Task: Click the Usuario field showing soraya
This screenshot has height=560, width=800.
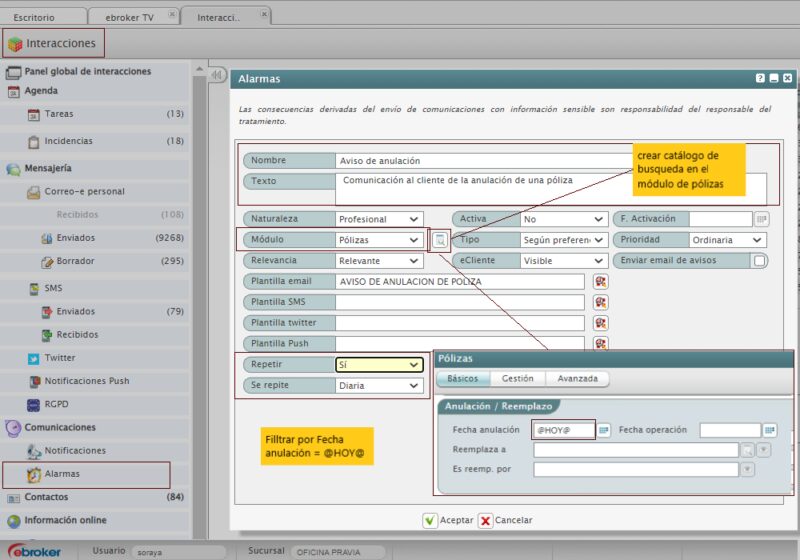Action: click(179, 552)
